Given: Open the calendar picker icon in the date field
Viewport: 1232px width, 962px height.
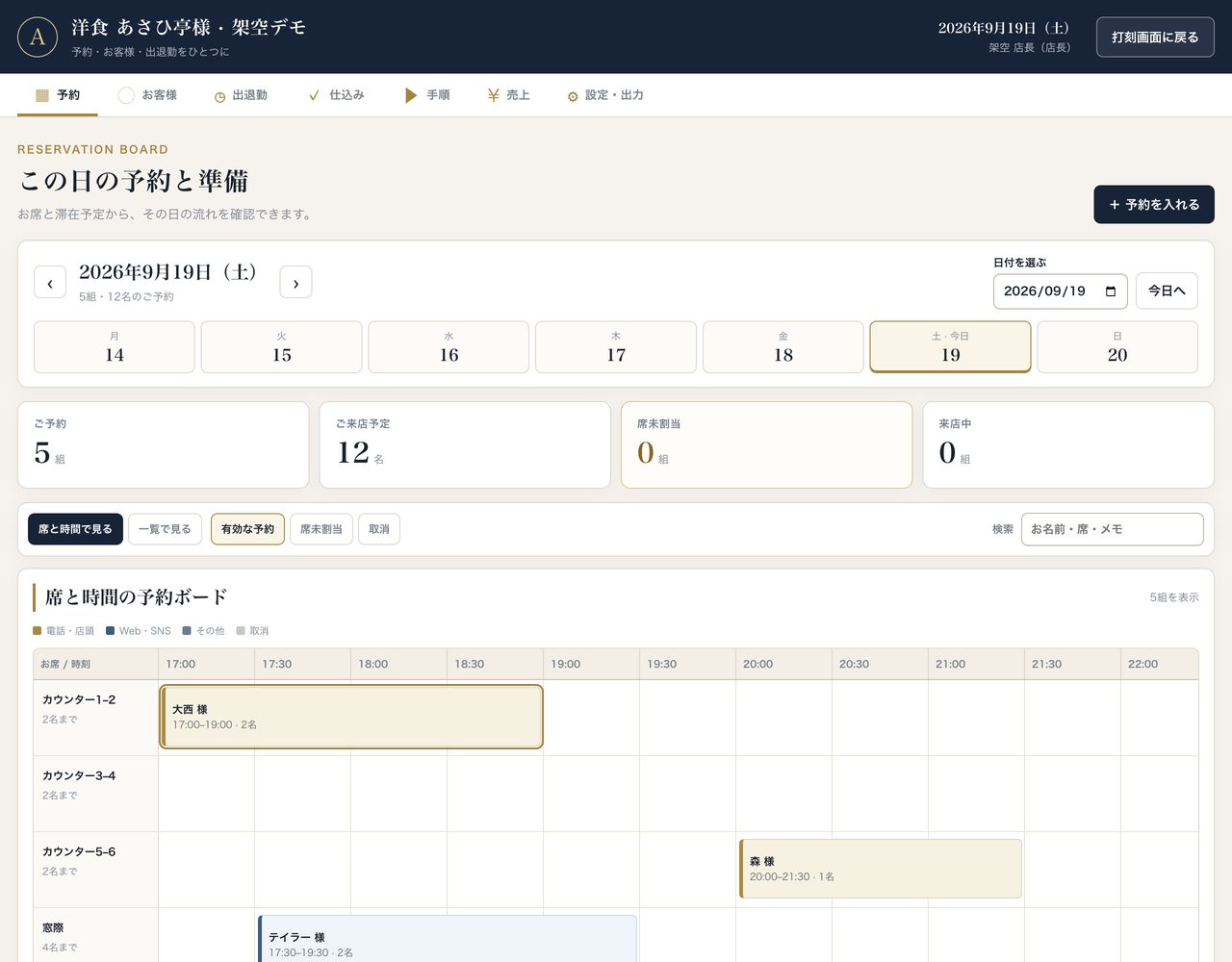Looking at the screenshot, I should 1111,291.
